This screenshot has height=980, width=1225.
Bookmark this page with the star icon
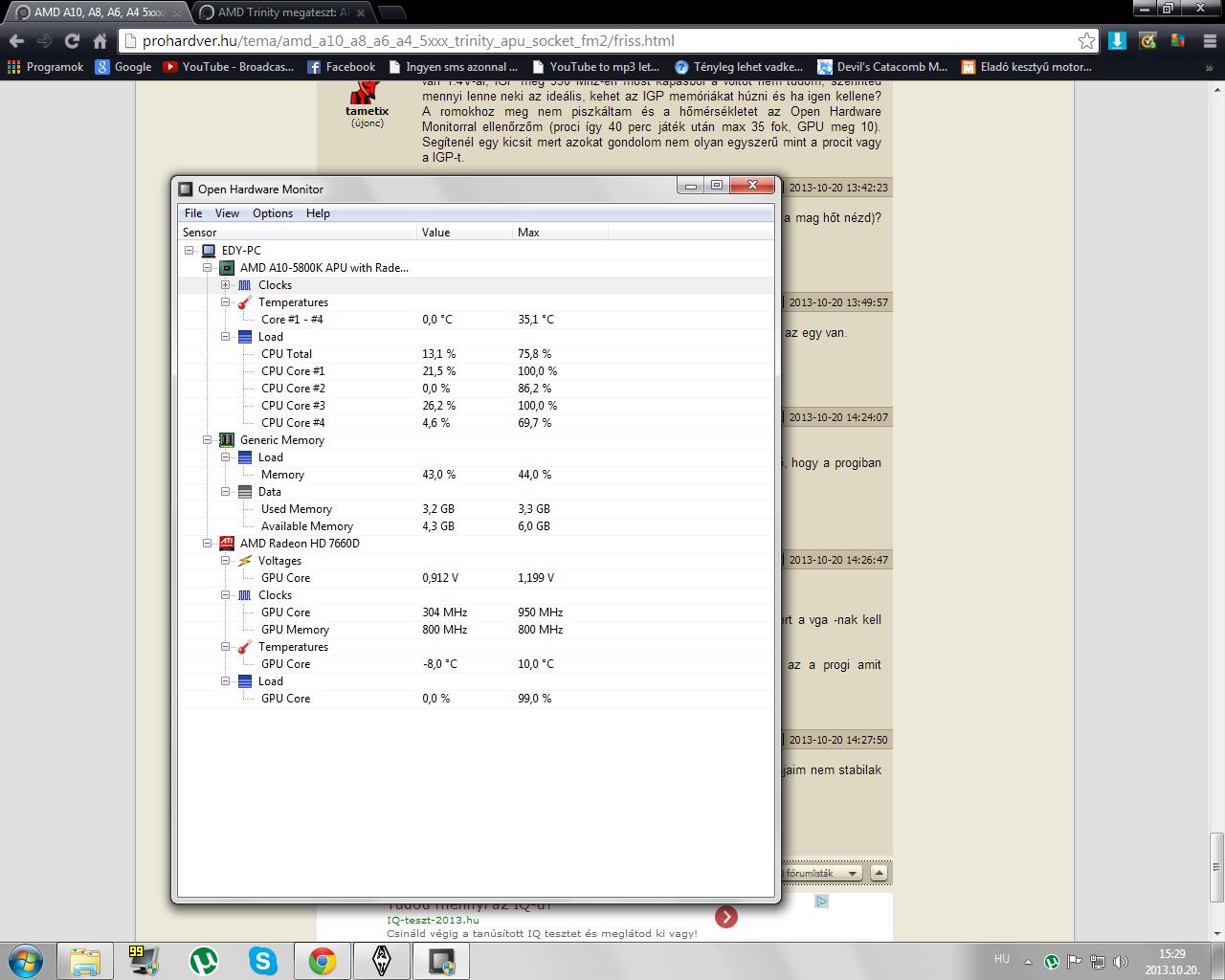(x=1086, y=41)
